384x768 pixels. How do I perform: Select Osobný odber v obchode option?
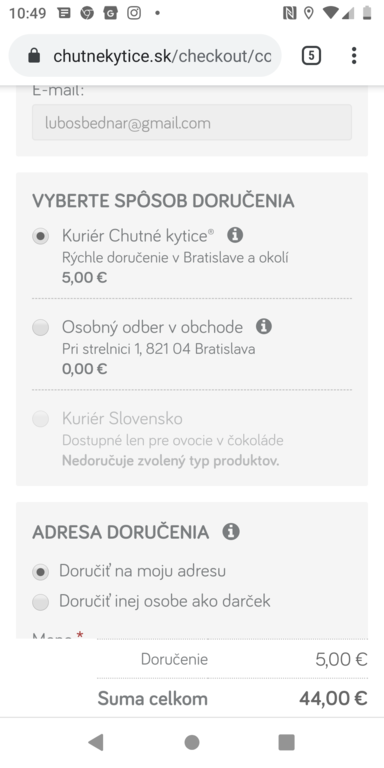[40, 327]
